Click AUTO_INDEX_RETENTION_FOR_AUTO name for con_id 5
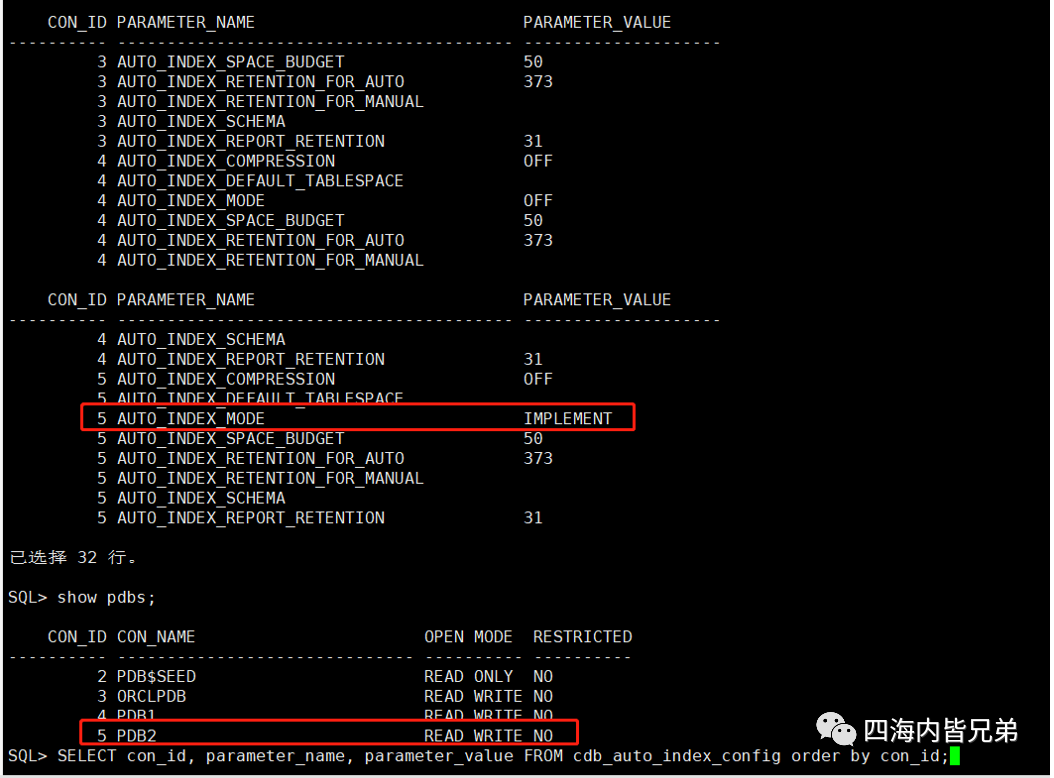1054x778 pixels. [x=261, y=459]
